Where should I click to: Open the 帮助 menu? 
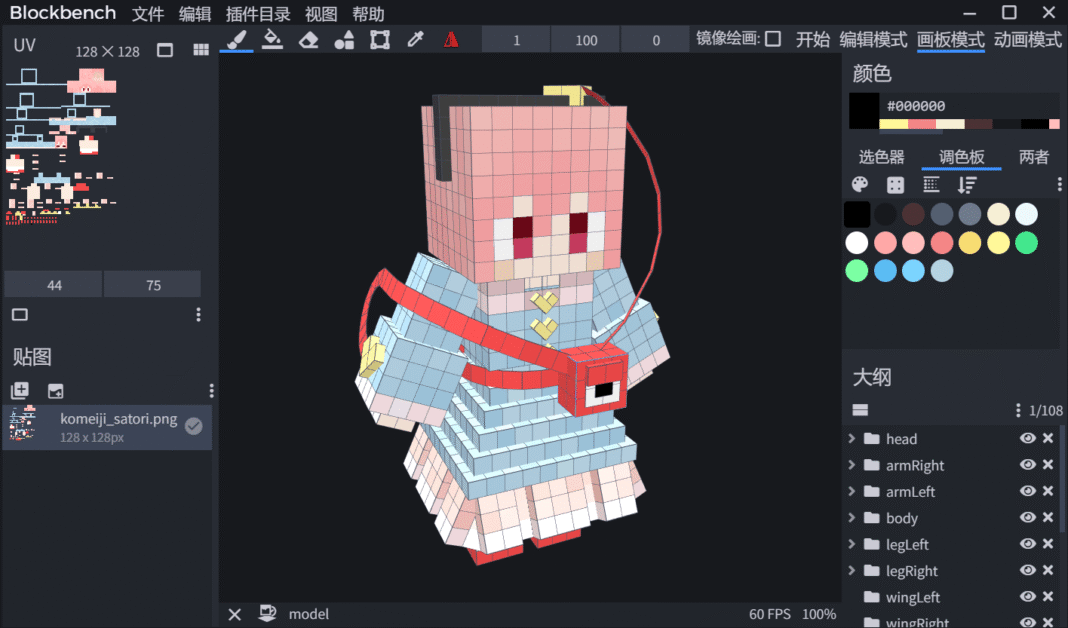pyautogui.click(x=368, y=14)
